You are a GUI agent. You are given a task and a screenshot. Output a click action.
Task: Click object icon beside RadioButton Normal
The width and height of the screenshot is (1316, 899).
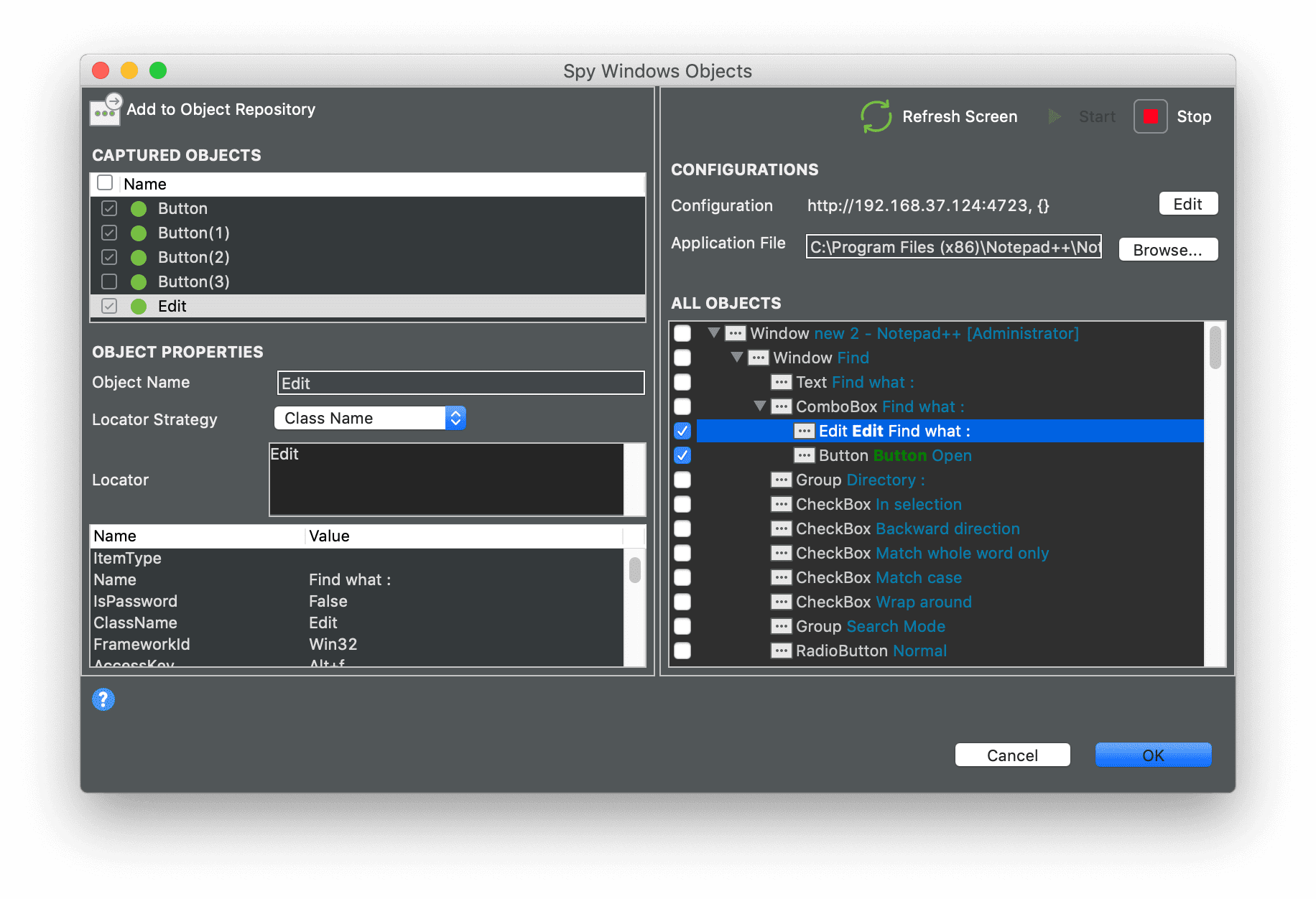tap(781, 651)
